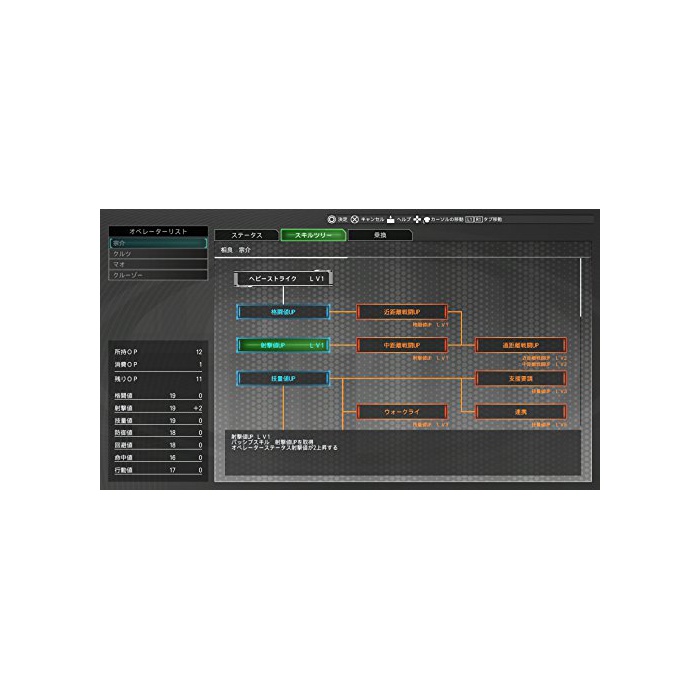
Task: Click the cross button cancel icon
Action: (x=354, y=219)
